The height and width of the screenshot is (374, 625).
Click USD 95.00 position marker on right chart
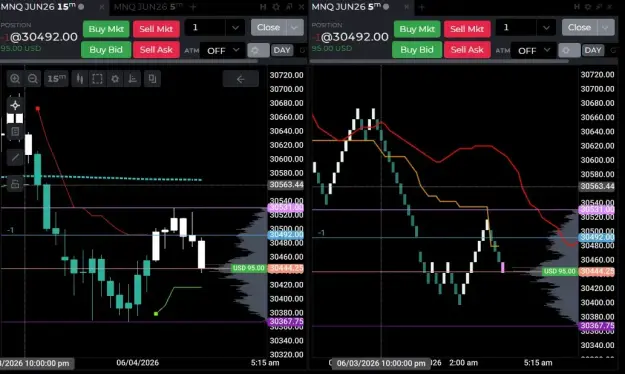pyautogui.click(x=560, y=272)
